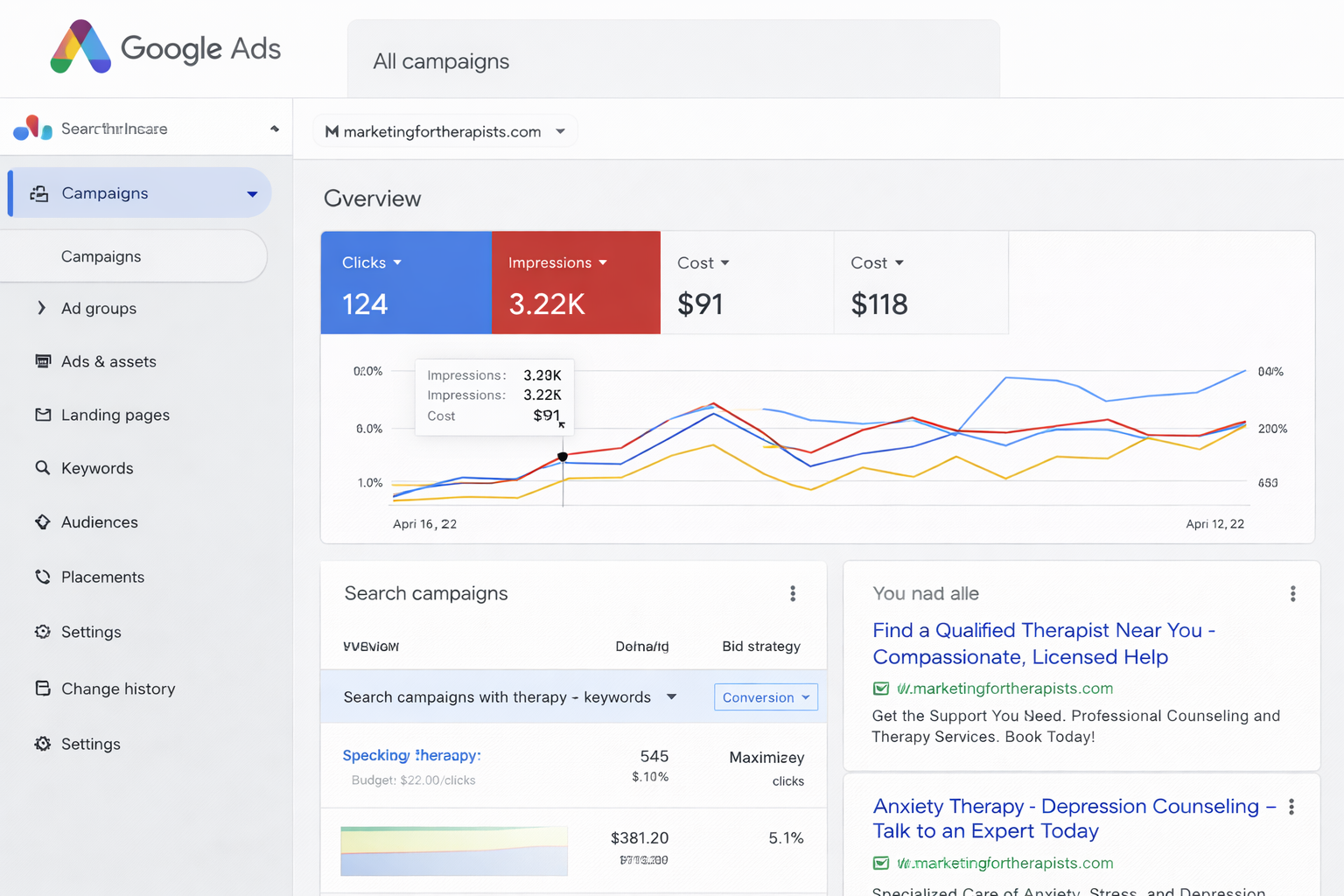Screen dimensions: 1344x896
Task: Select the Keywords magnifier icon
Action: [x=42, y=468]
